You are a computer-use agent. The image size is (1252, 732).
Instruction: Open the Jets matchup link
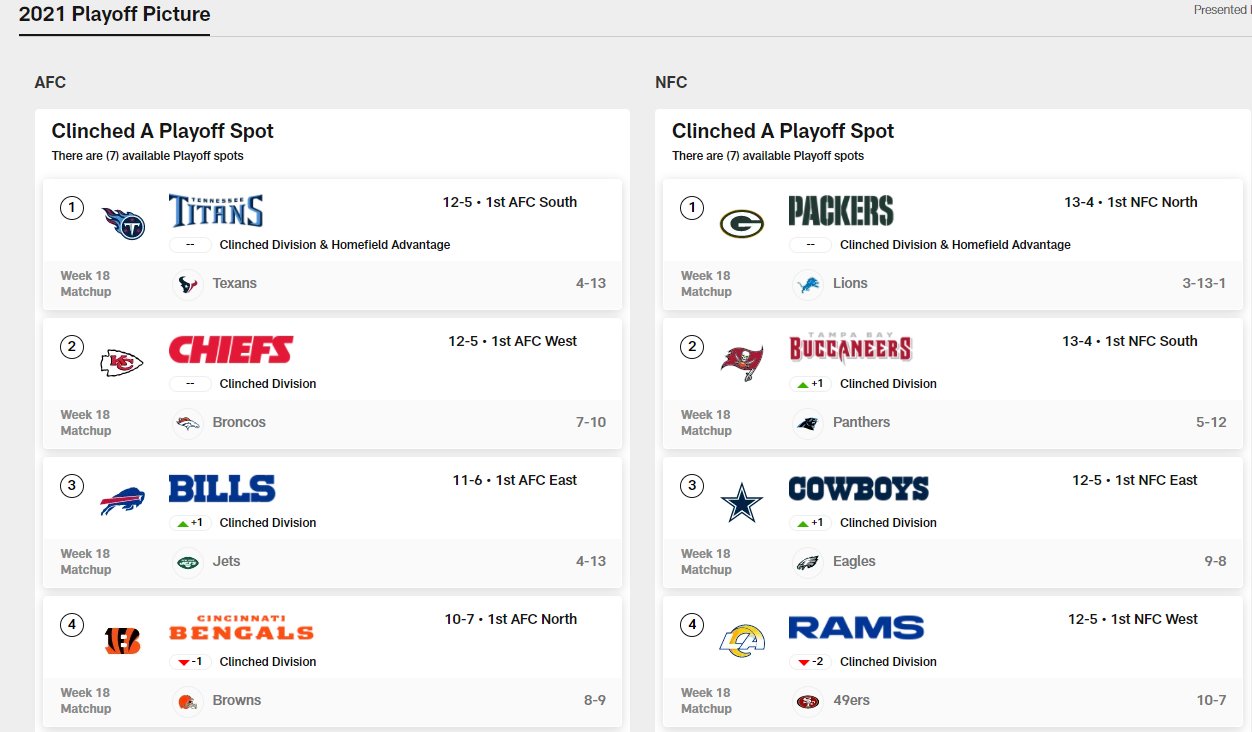tap(226, 562)
